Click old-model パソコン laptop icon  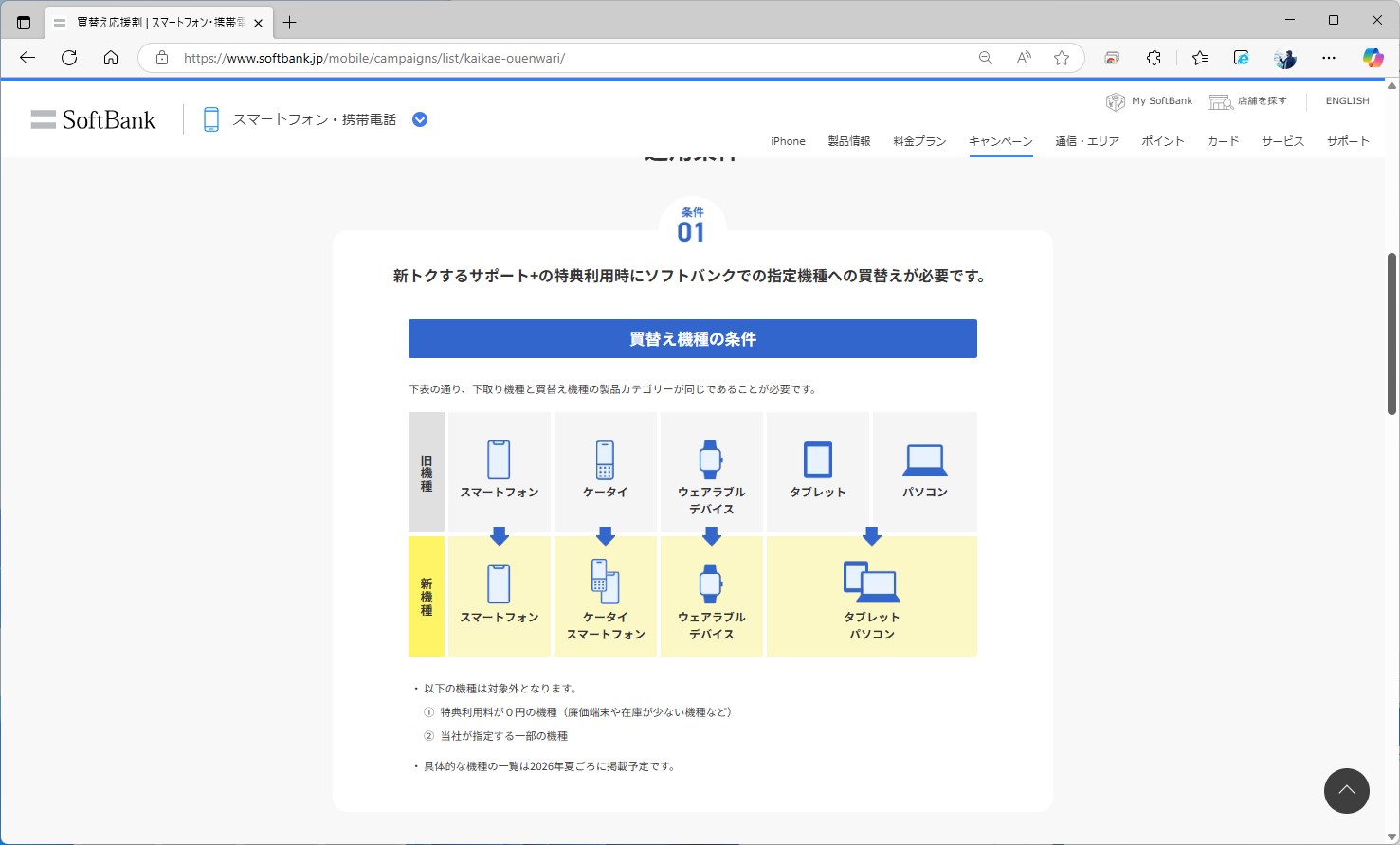click(x=924, y=460)
